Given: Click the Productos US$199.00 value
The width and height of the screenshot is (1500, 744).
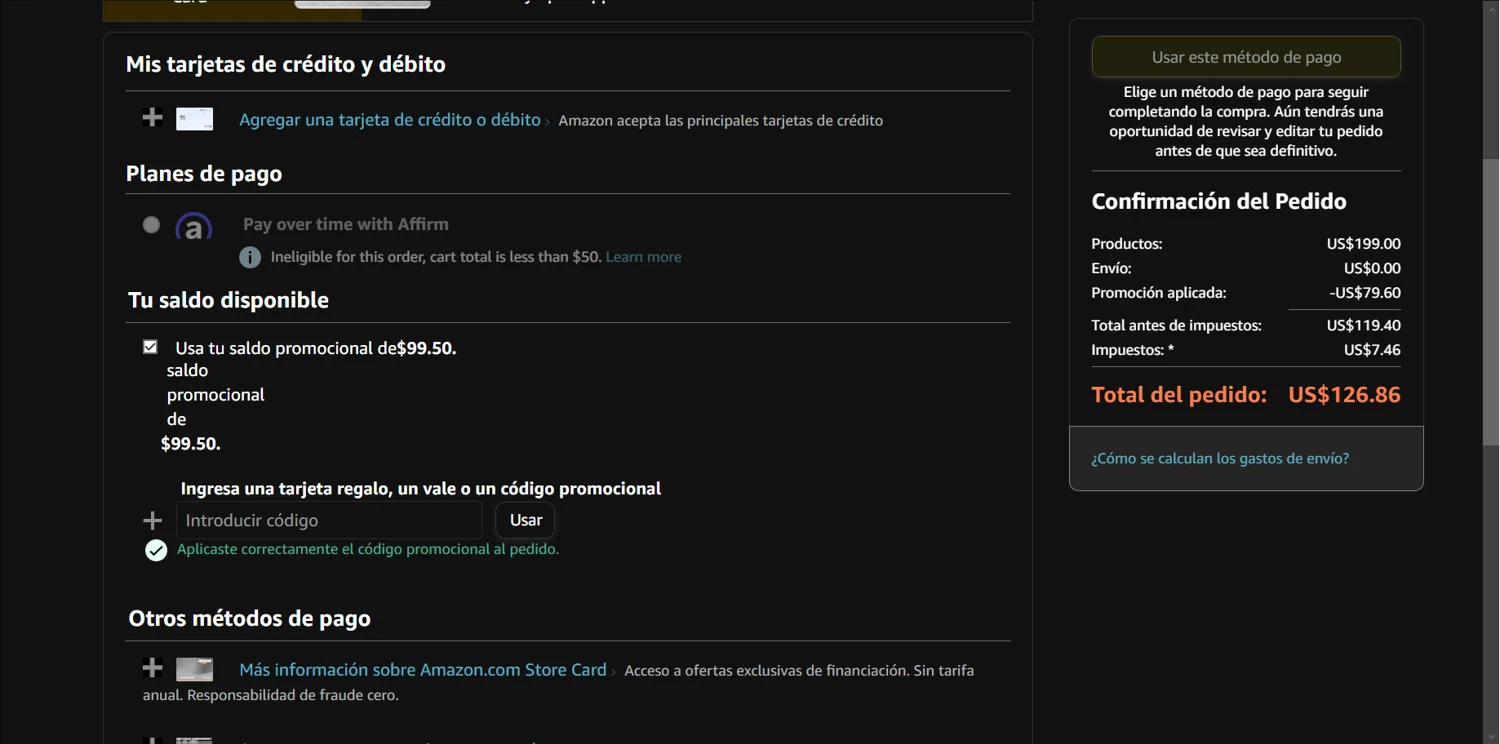Looking at the screenshot, I should pyautogui.click(x=1363, y=244).
